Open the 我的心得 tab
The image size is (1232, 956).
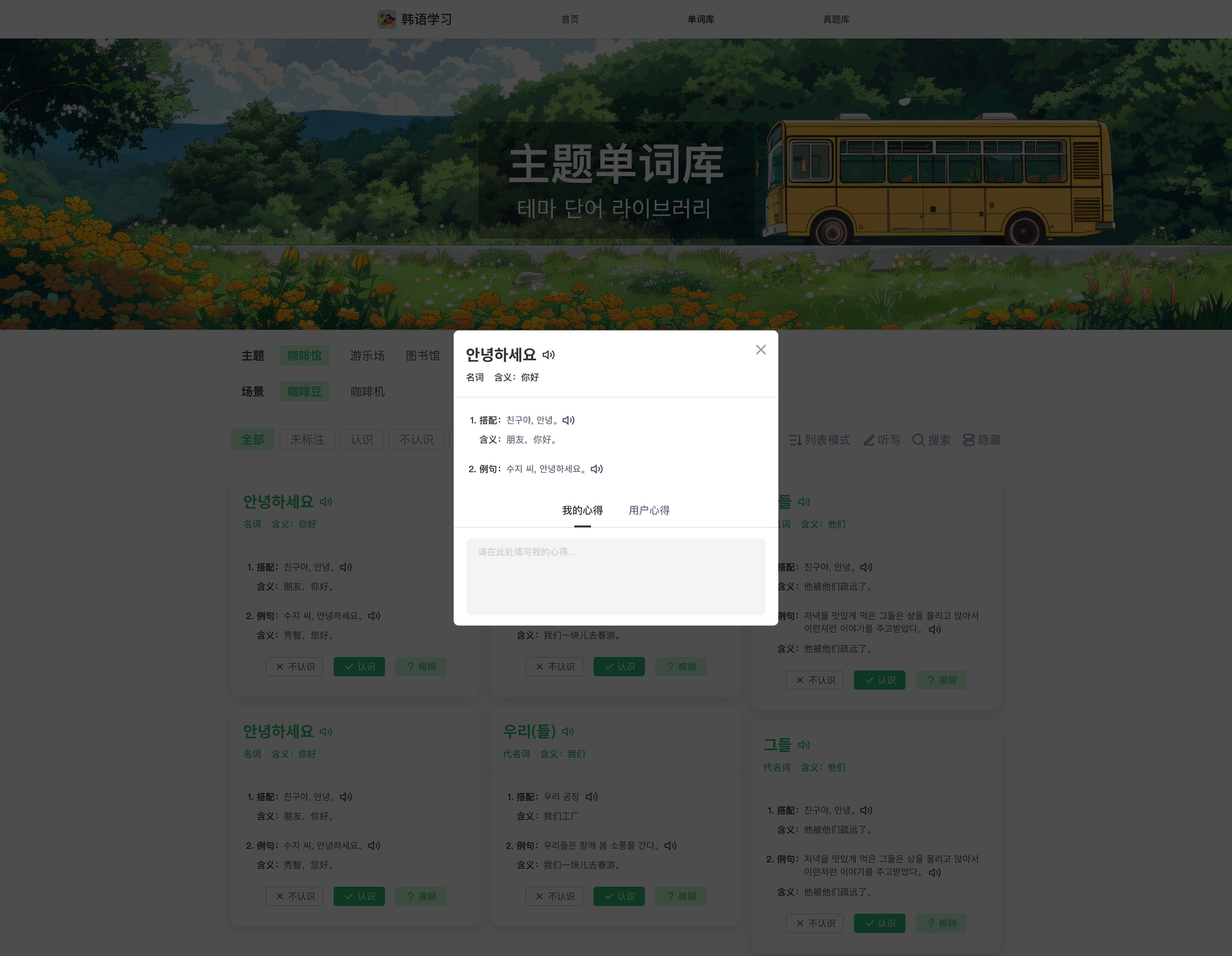582,510
